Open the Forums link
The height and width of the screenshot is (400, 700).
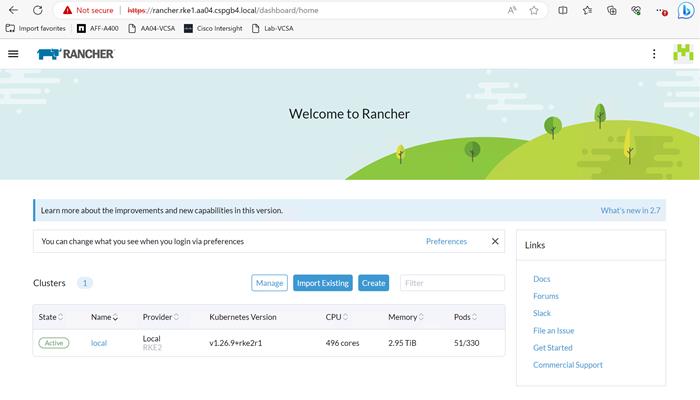[x=546, y=296]
